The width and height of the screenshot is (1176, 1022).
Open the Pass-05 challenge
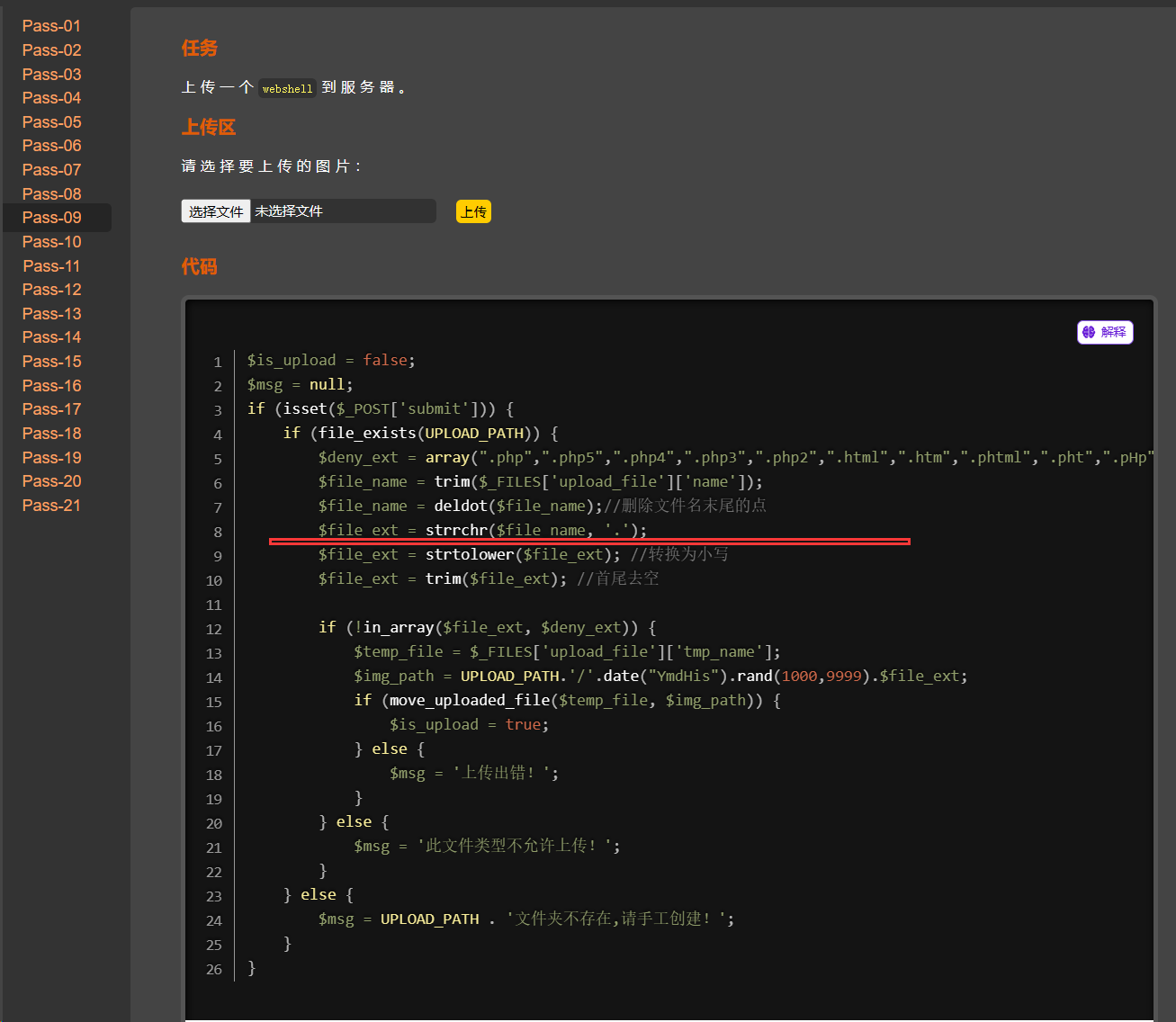[52, 122]
